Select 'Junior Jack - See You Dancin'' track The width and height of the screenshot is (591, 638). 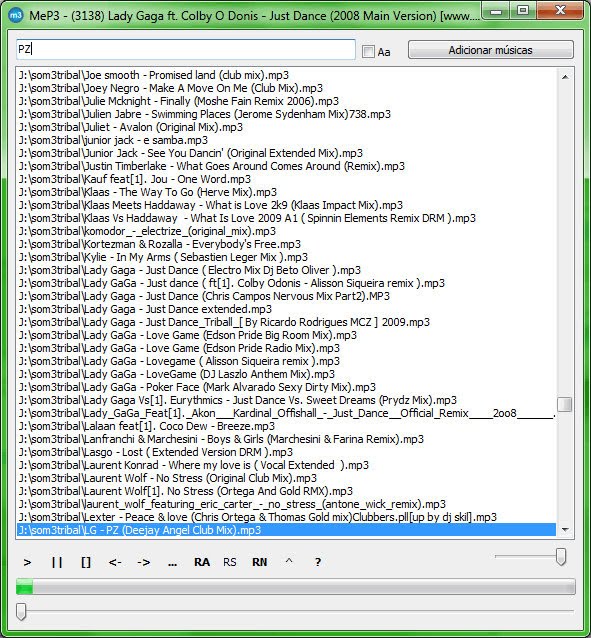(x=287, y=153)
